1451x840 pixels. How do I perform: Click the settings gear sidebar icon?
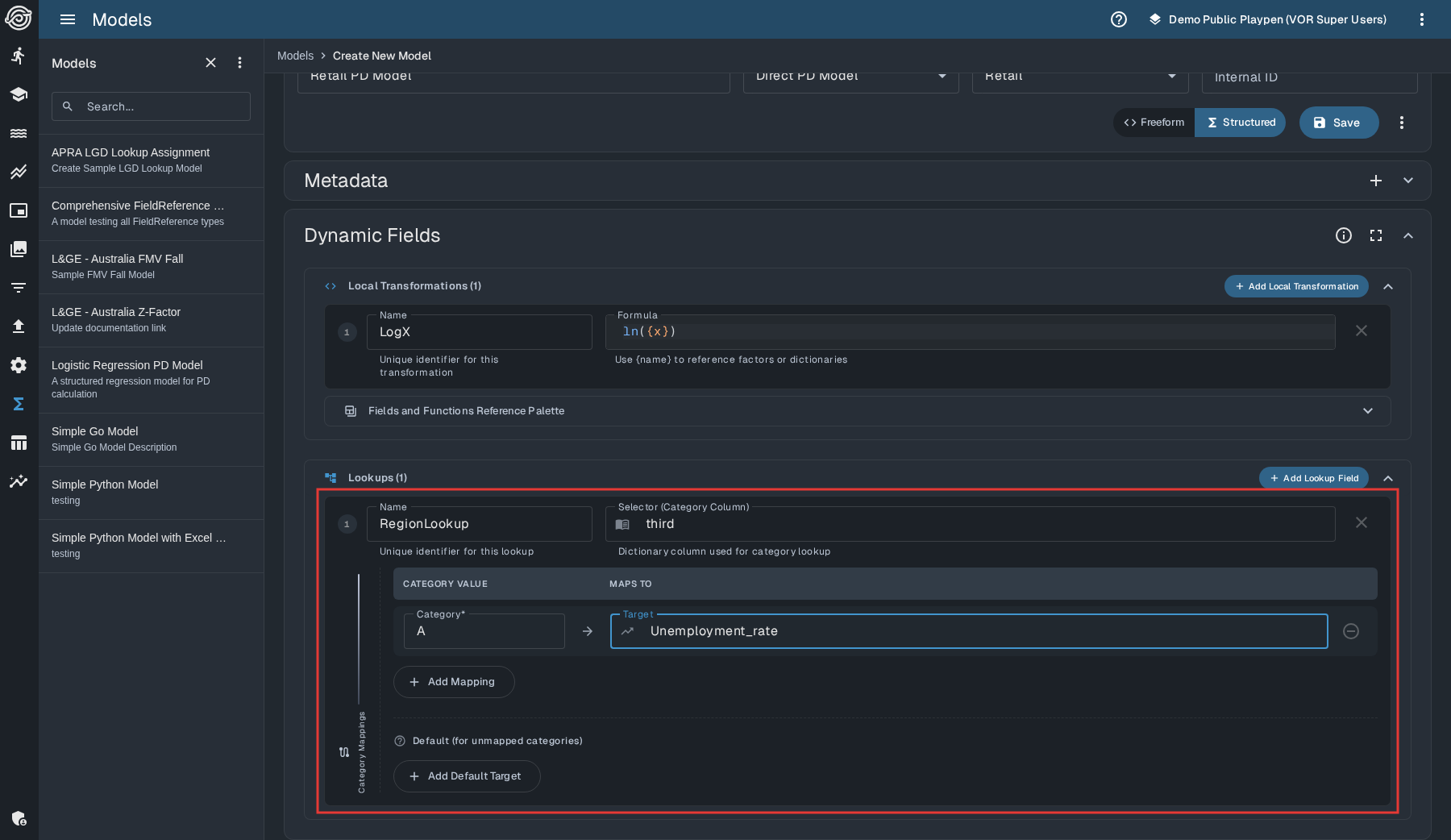point(19,365)
